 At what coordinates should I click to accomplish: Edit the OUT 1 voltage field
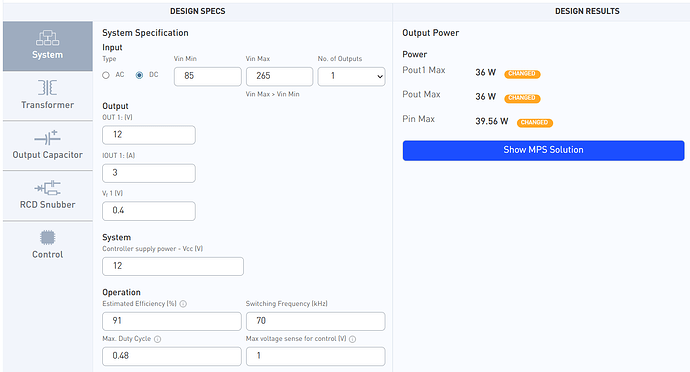pyautogui.click(x=149, y=135)
